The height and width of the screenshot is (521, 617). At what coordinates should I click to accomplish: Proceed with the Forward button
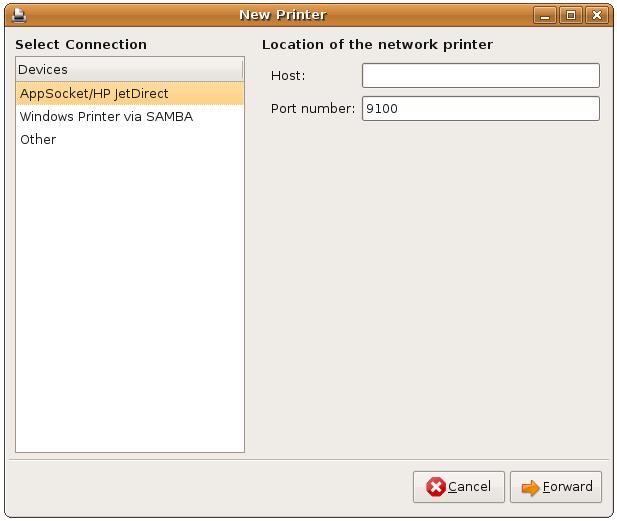click(x=556, y=487)
